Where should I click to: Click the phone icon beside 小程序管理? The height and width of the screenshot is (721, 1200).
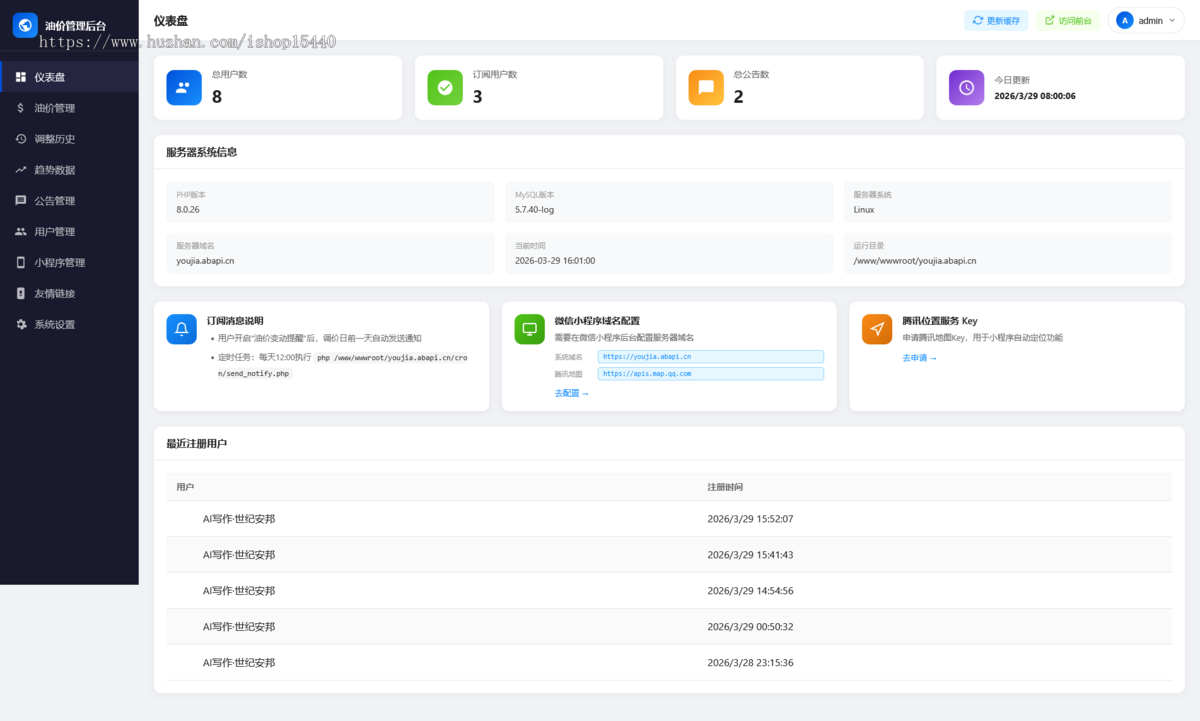pos(21,263)
